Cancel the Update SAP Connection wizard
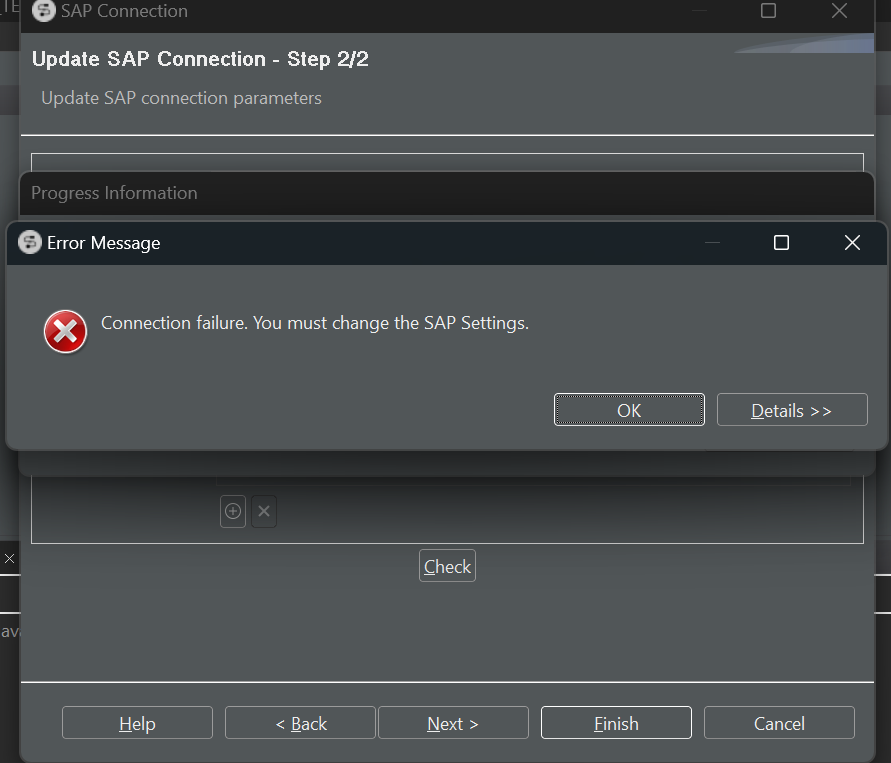Image resolution: width=891 pixels, height=763 pixels. 779,723
